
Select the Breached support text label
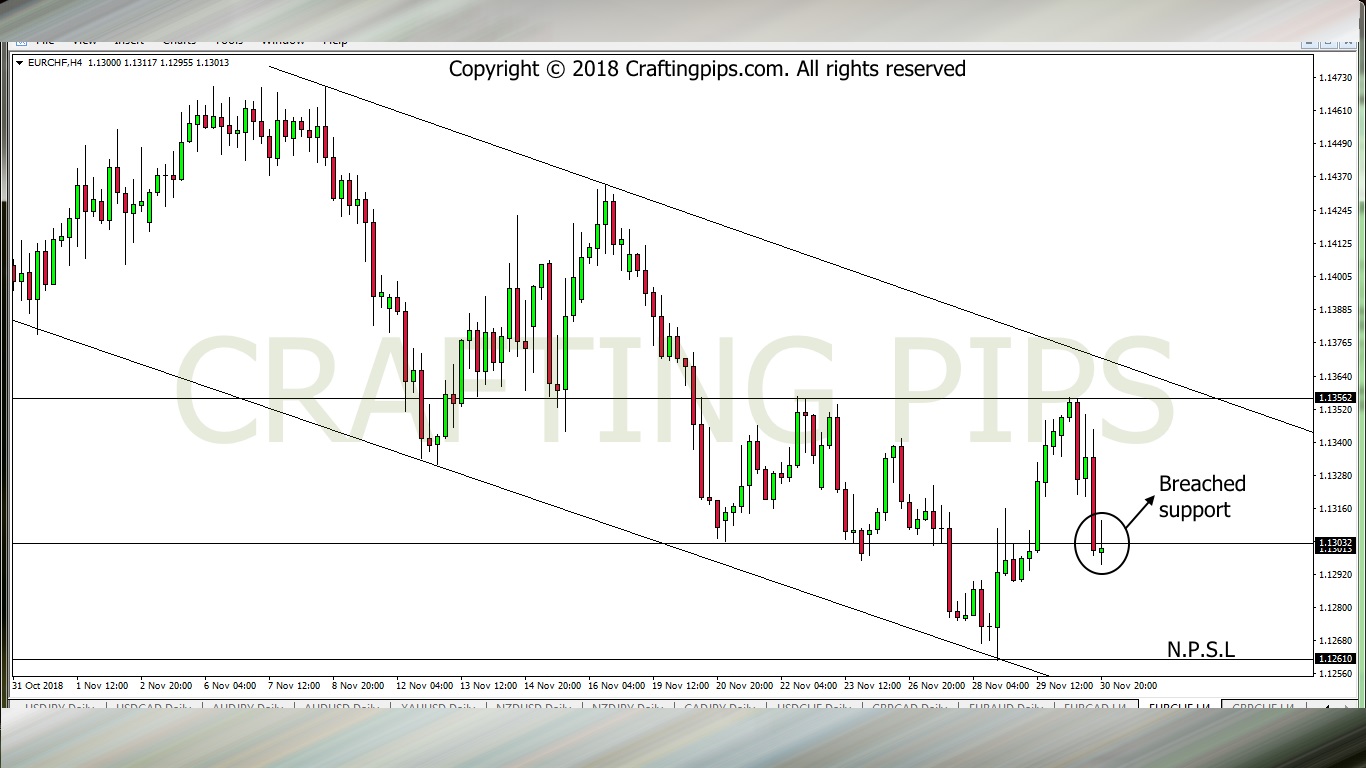[x=1202, y=496]
